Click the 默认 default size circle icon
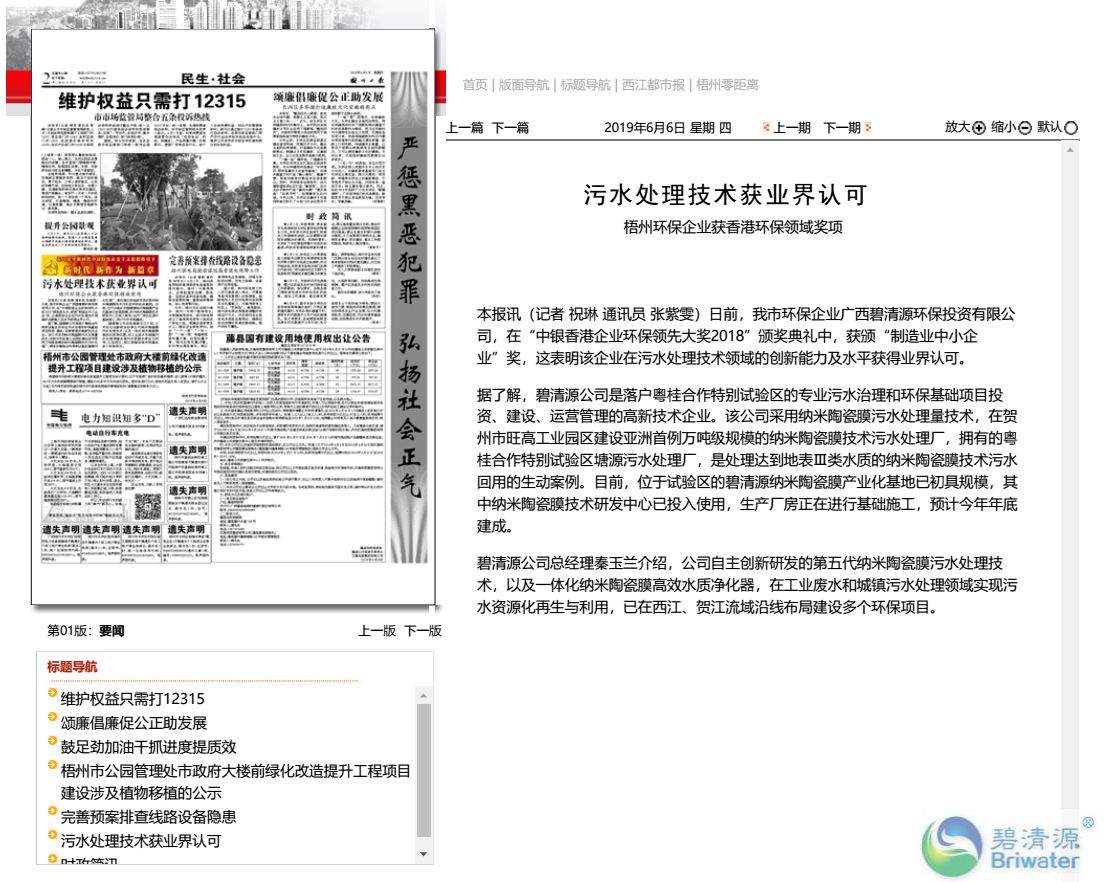This screenshot has height=882, width=1106. (x=1071, y=128)
